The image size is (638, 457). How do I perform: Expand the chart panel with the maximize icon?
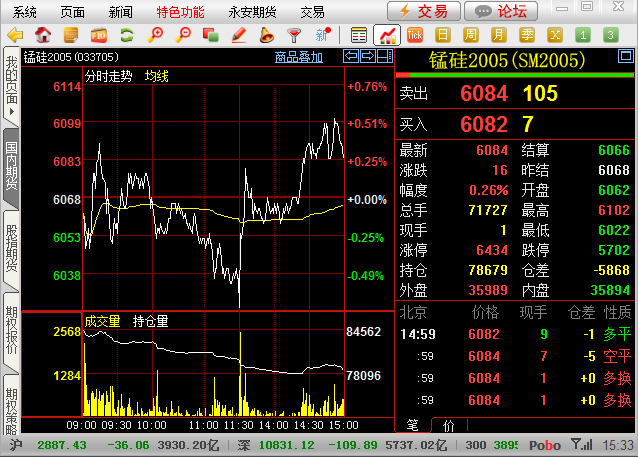click(x=381, y=57)
